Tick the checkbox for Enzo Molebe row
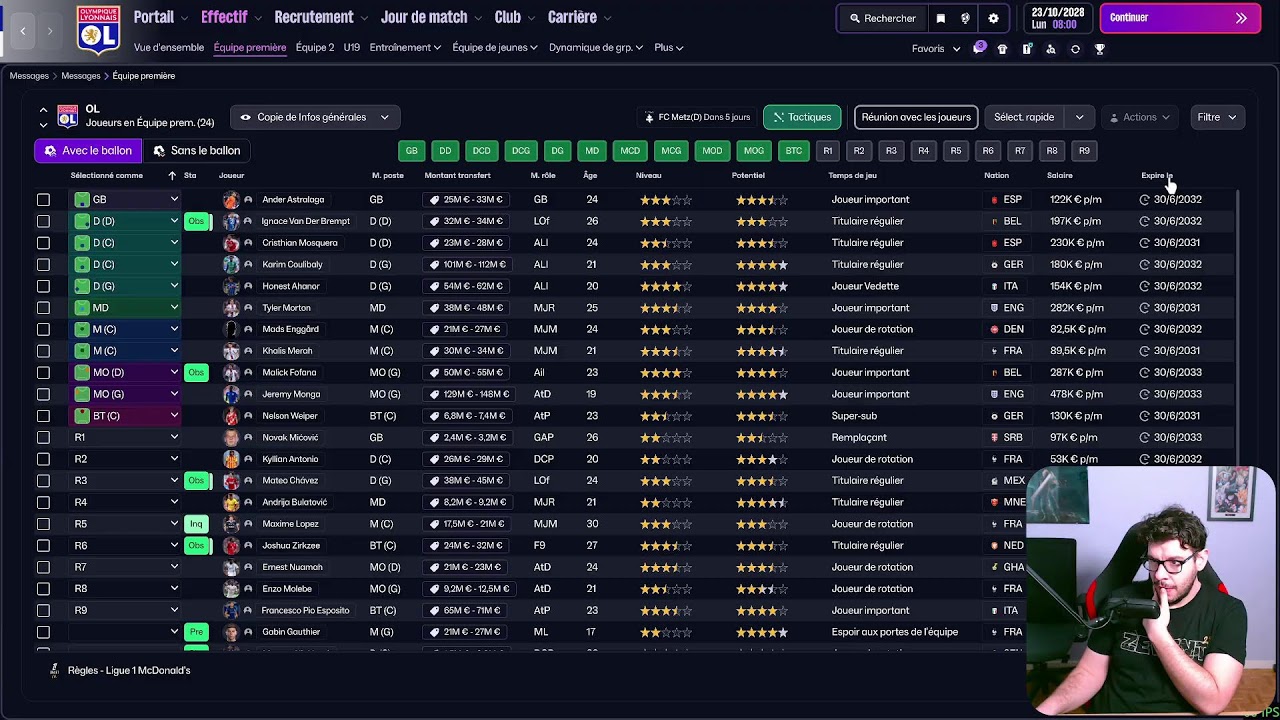 43,589
